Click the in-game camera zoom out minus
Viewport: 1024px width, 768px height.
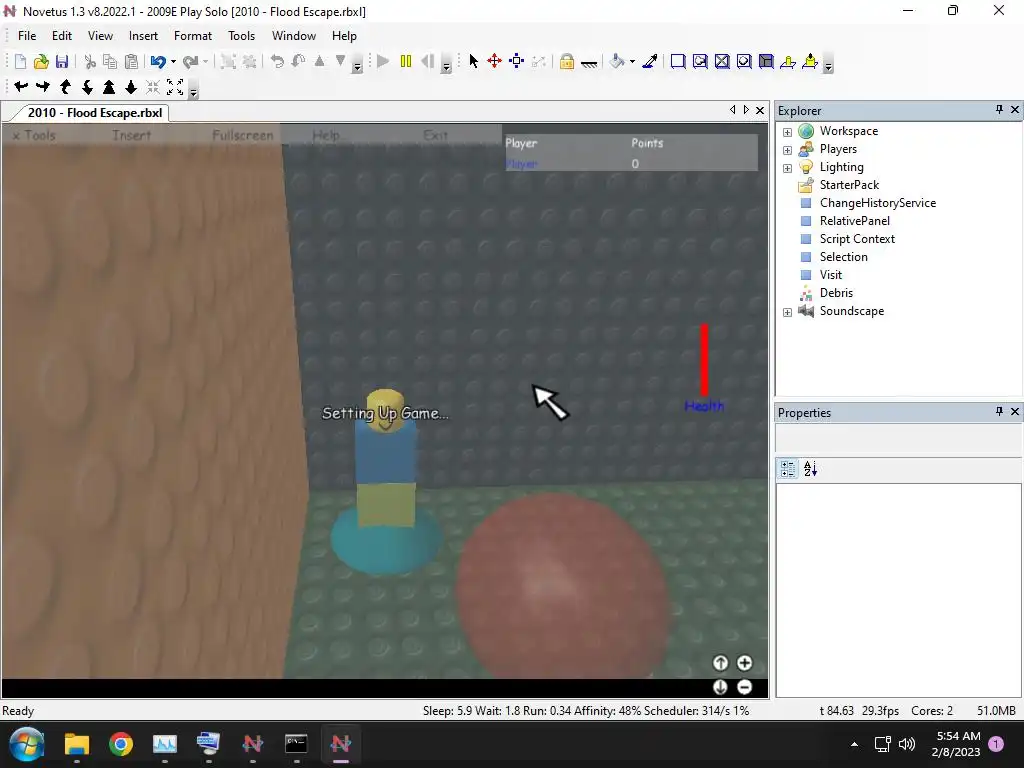pyautogui.click(x=744, y=687)
